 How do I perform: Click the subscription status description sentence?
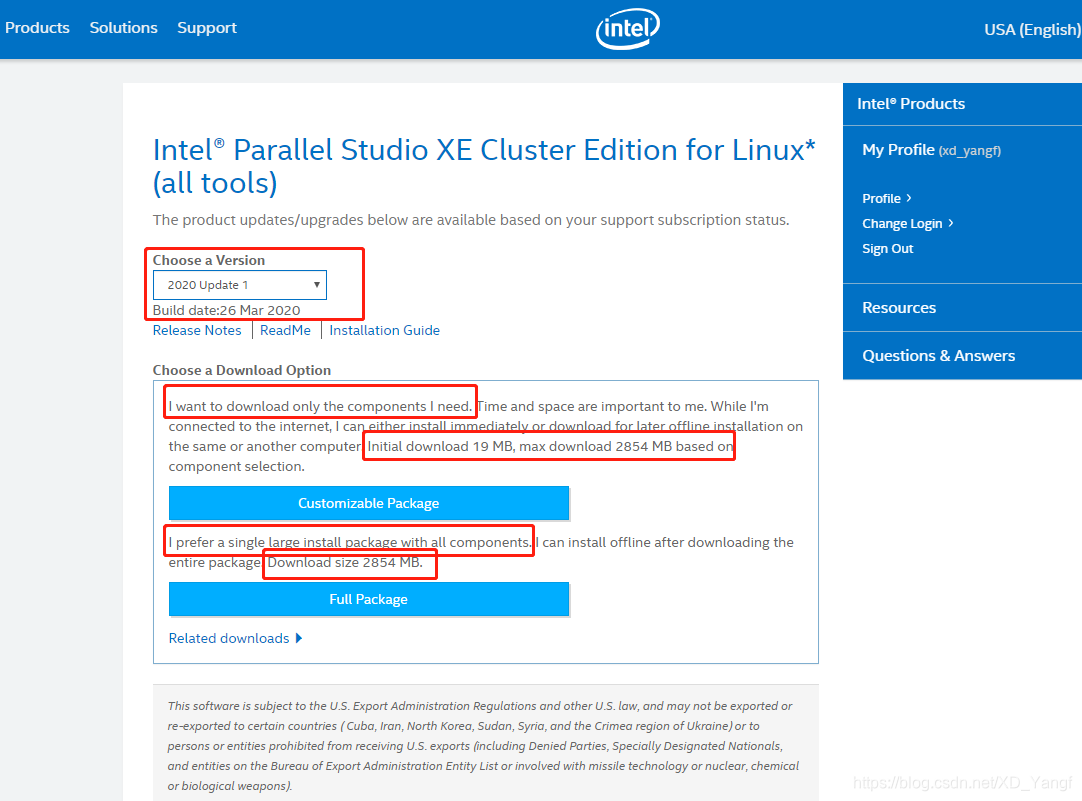pyautogui.click(x=471, y=220)
